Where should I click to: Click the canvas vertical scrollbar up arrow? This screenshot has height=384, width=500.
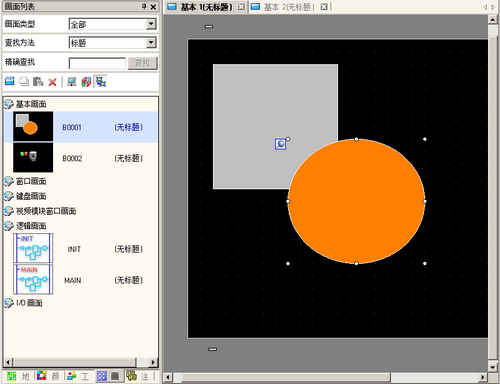(x=493, y=19)
